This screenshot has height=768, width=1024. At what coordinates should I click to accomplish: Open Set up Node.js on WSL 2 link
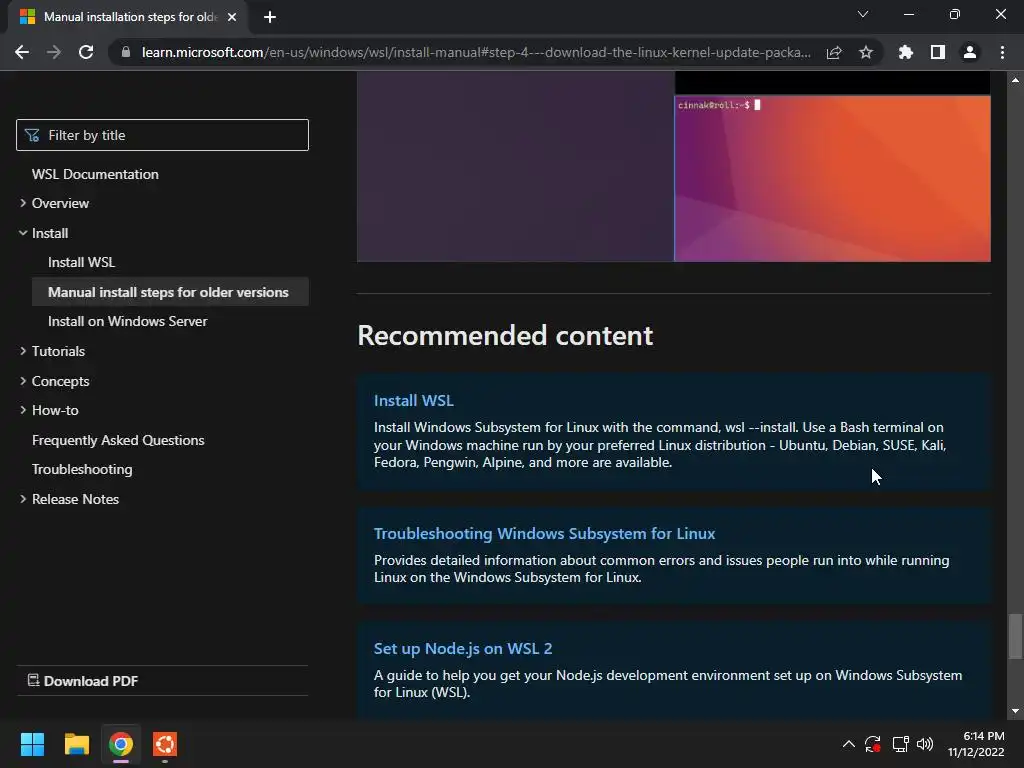point(463,648)
